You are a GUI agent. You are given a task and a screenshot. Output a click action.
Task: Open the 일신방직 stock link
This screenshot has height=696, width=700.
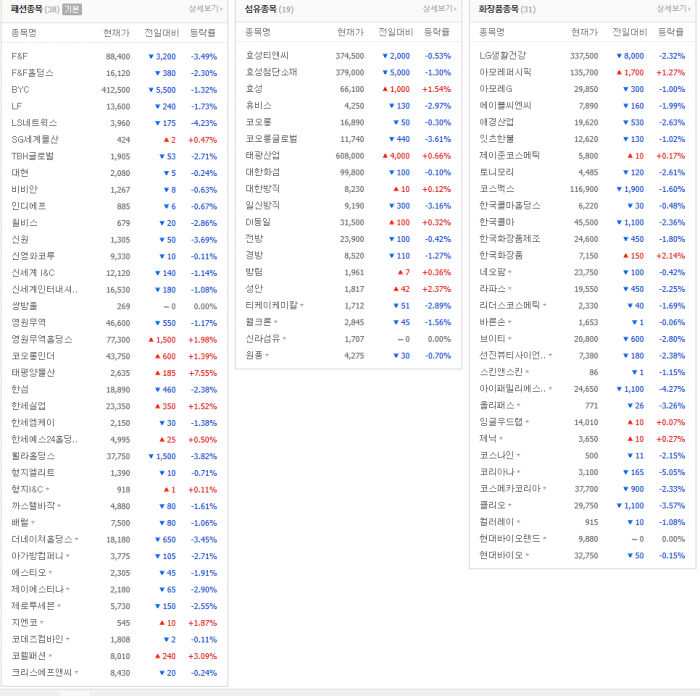(x=263, y=205)
